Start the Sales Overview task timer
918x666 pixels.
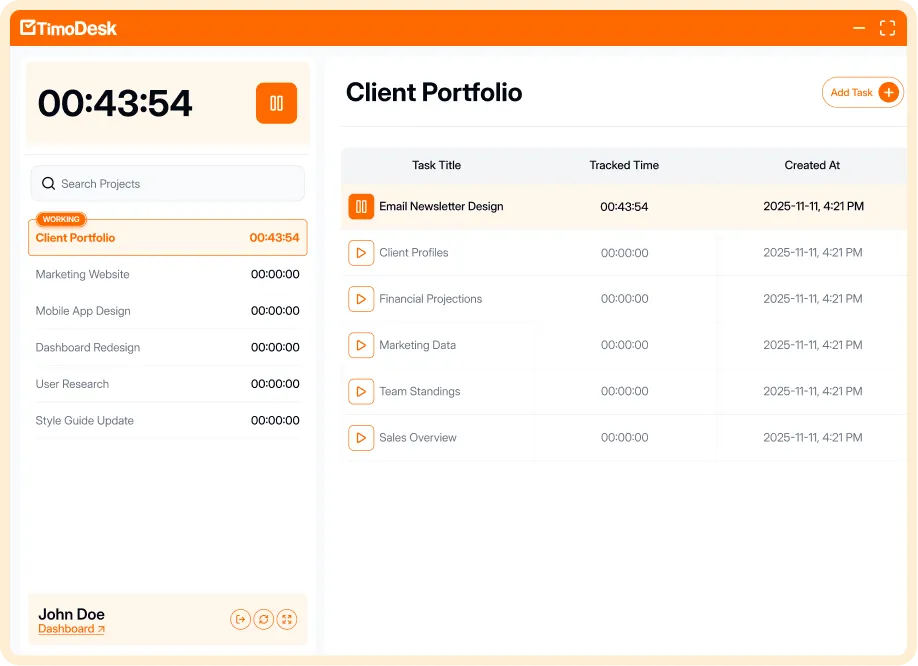point(361,437)
